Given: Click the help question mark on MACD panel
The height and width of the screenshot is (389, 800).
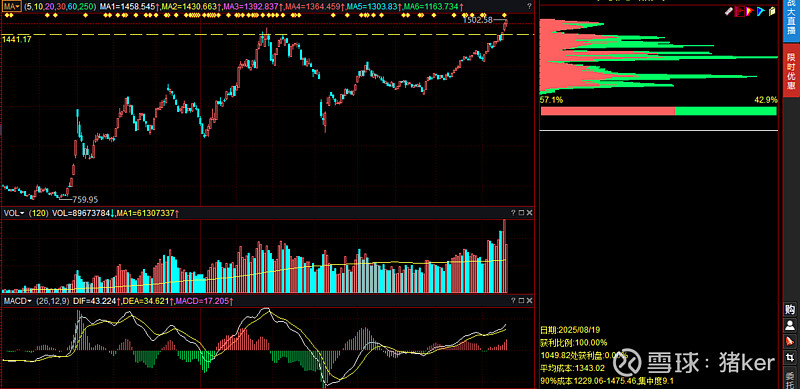Looking at the screenshot, I should point(513,301).
